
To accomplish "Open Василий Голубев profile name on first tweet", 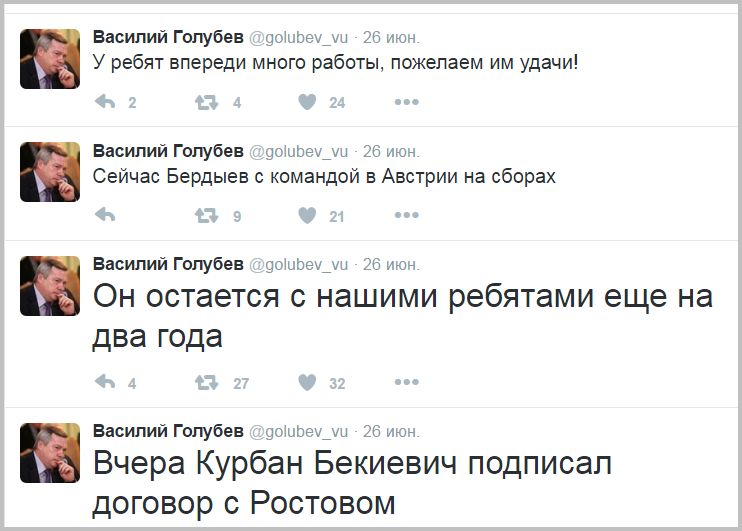I will pyautogui.click(x=167, y=36).
